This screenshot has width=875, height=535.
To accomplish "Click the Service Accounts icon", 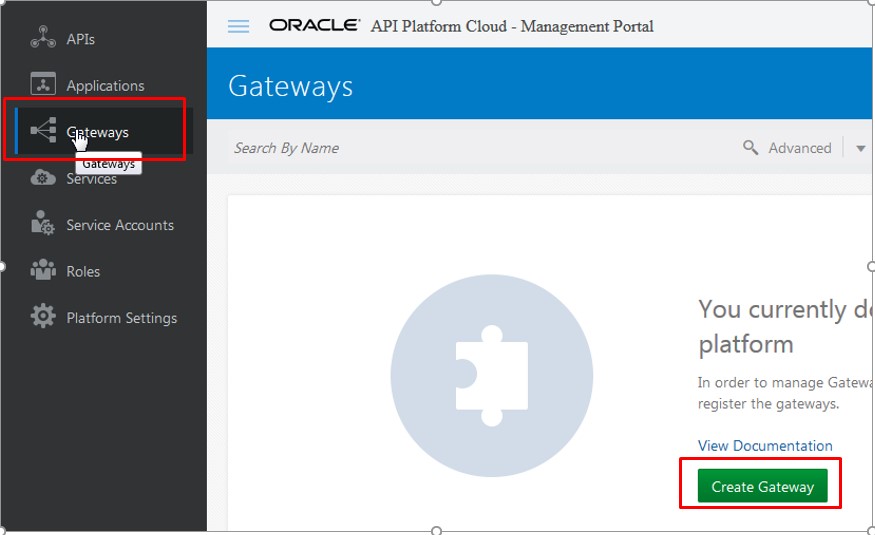I will 43,224.
